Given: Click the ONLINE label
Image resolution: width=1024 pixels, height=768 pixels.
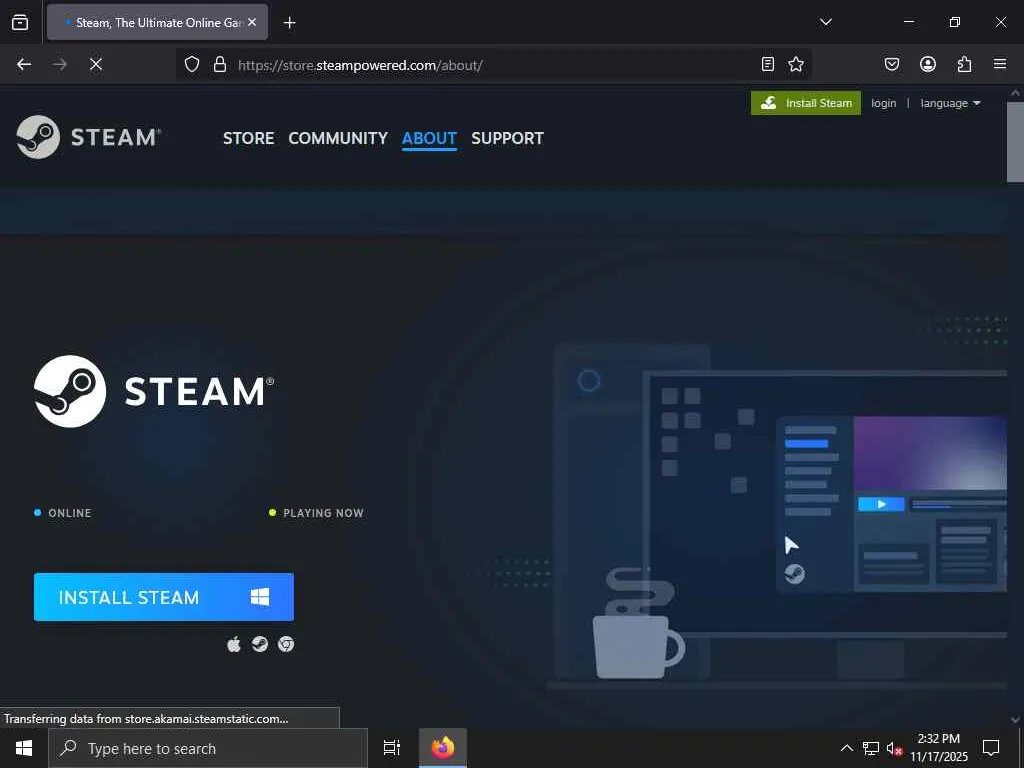Looking at the screenshot, I should click(70, 513).
